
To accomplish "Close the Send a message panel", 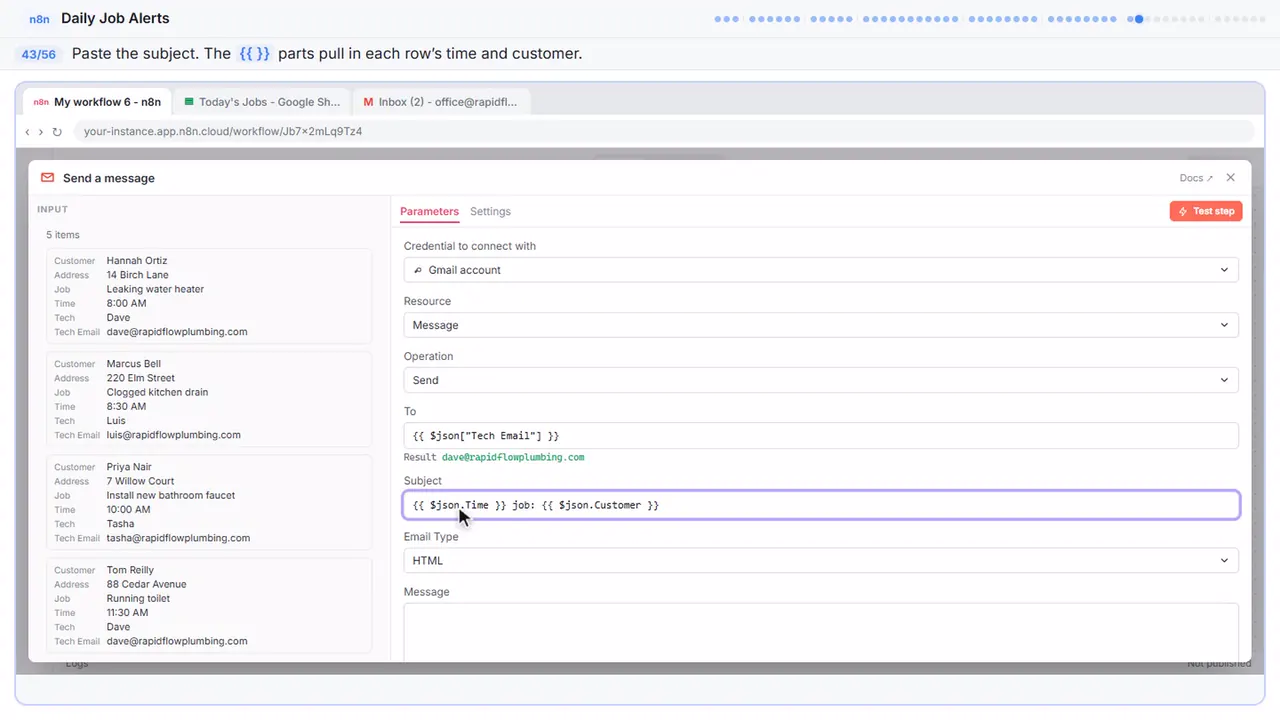I will point(1231,178).
